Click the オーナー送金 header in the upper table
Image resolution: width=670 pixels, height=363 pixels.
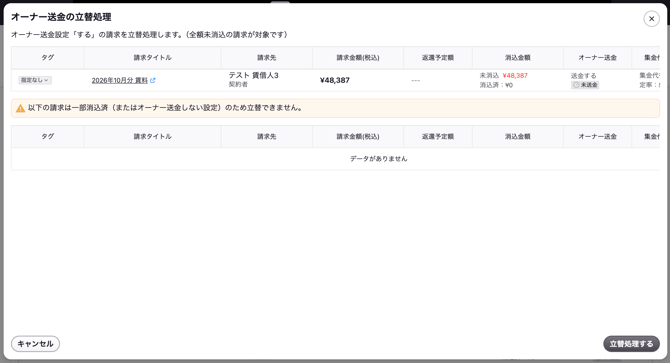(x=597, y=58)
